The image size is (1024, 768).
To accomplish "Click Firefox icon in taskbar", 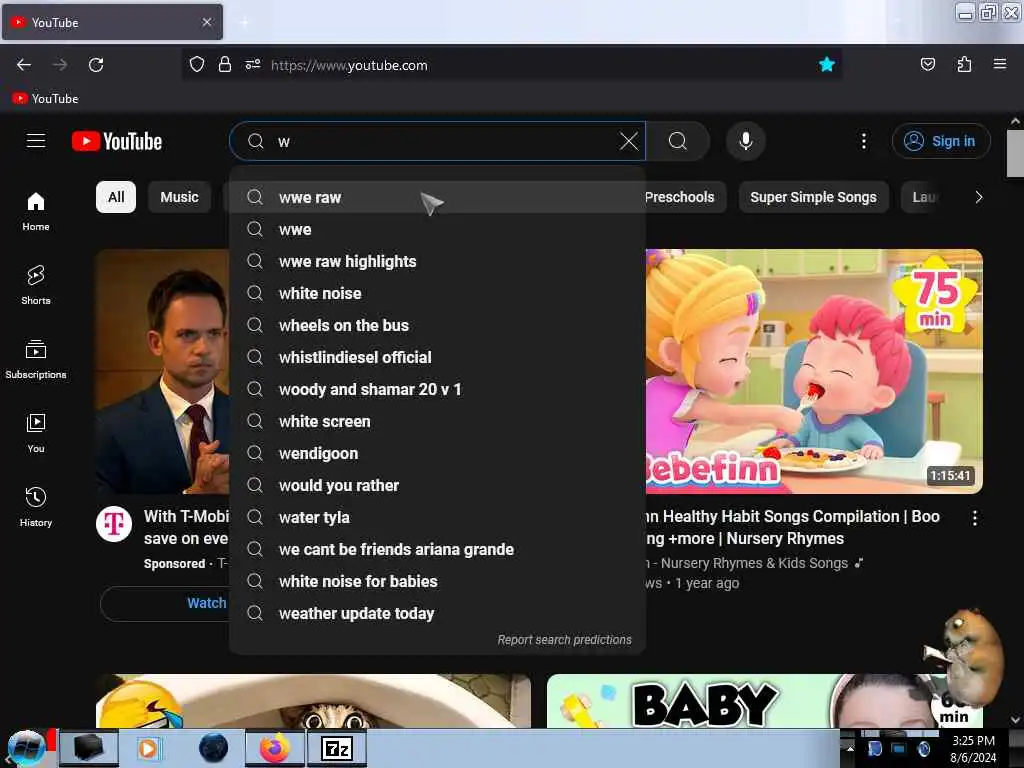I will point(275,748).
